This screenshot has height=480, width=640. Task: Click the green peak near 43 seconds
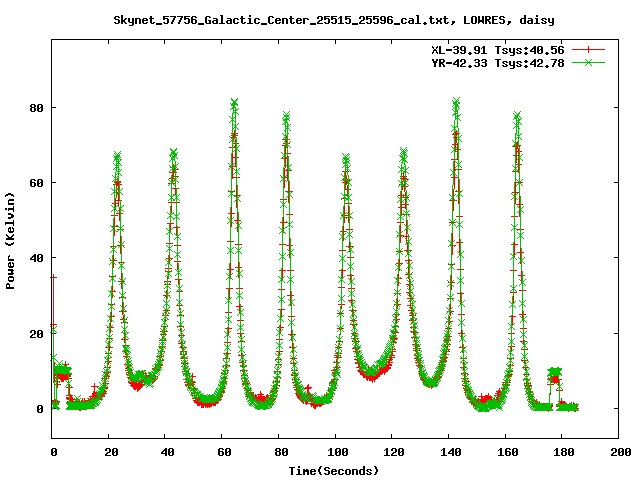[x=174, y=153]
